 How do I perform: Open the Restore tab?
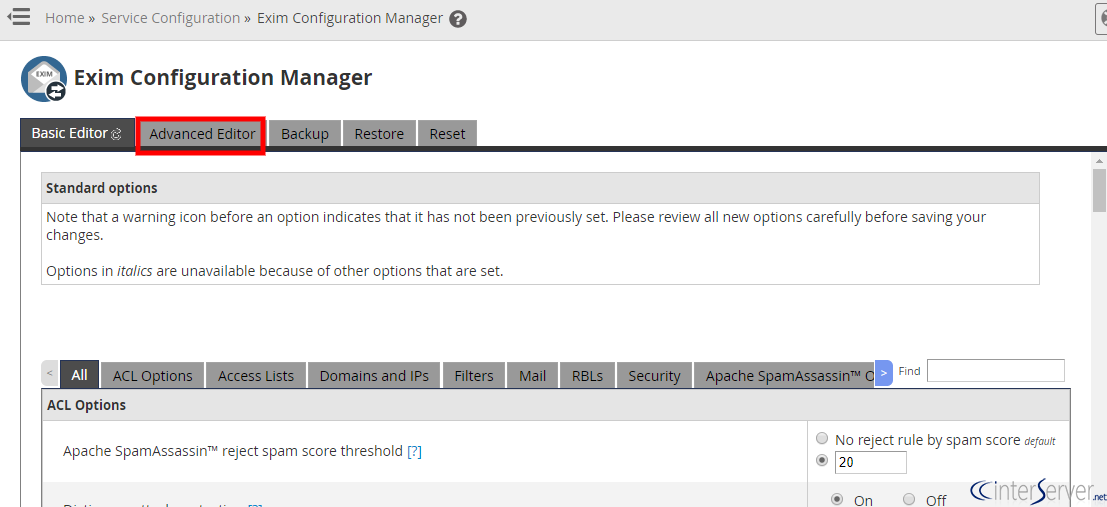(x=379, y=134)
